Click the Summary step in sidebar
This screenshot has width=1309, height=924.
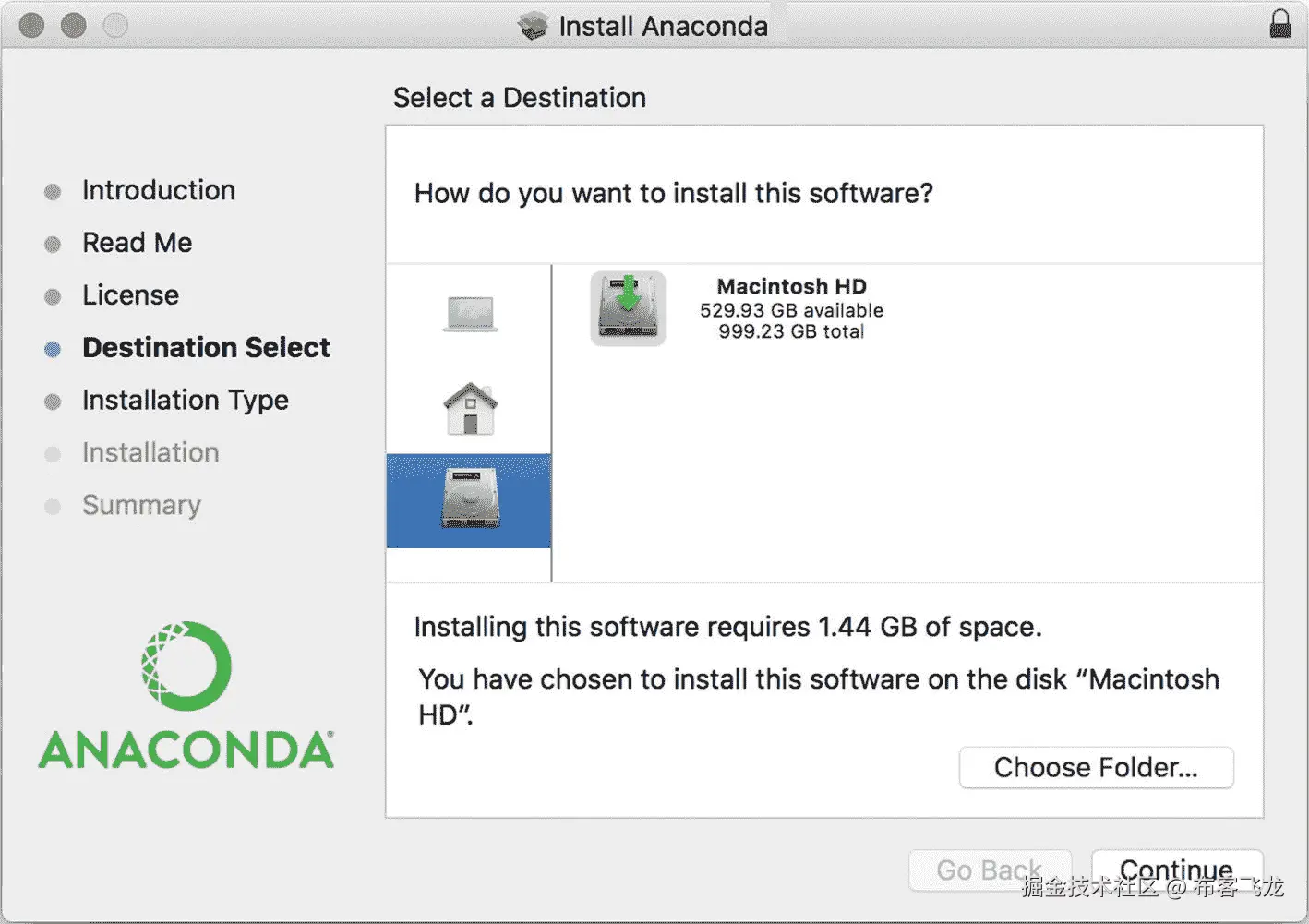click(x=141, y=506)
